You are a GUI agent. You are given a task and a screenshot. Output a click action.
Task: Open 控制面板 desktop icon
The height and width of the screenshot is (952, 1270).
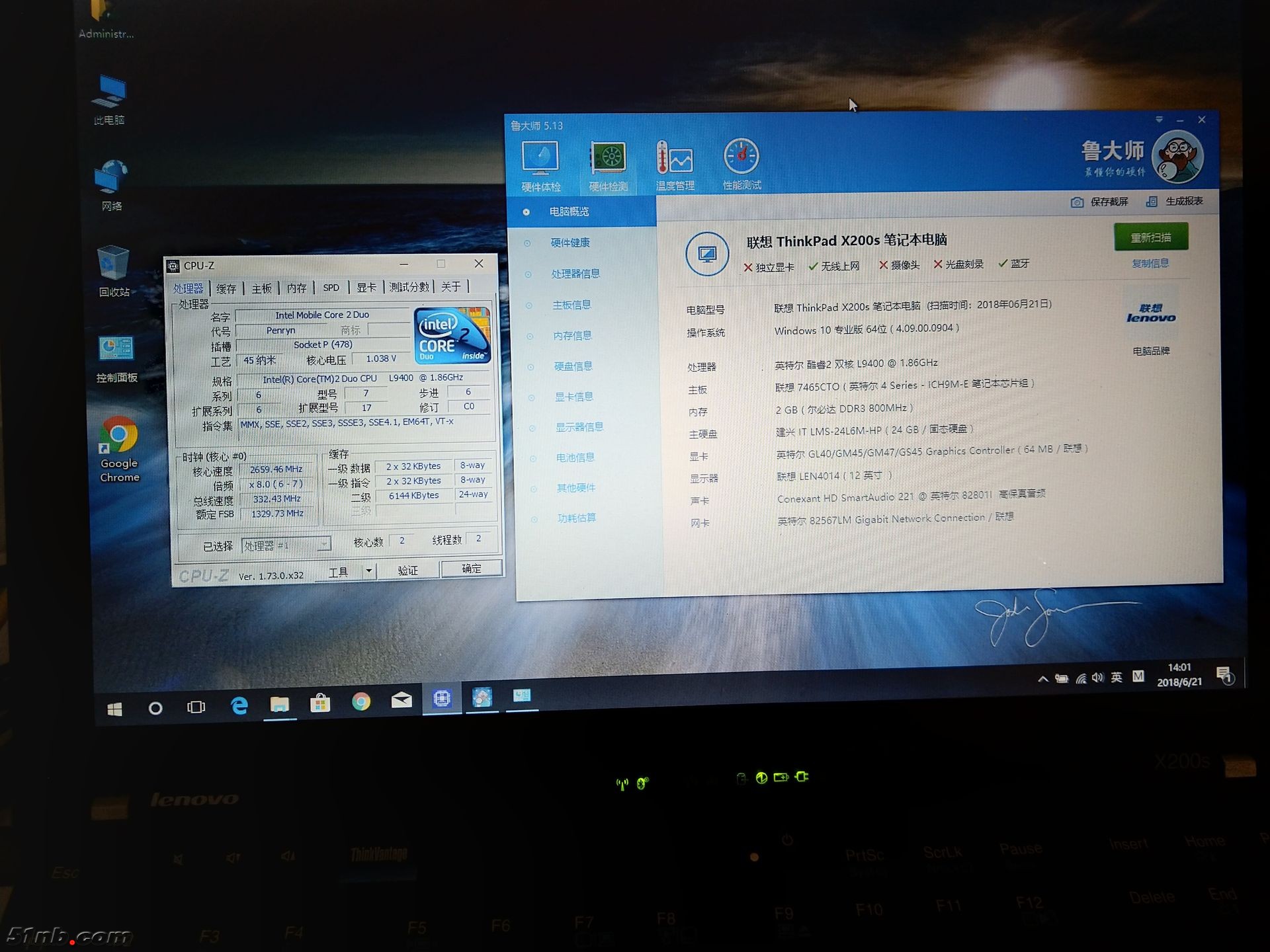tap(116, 349)
